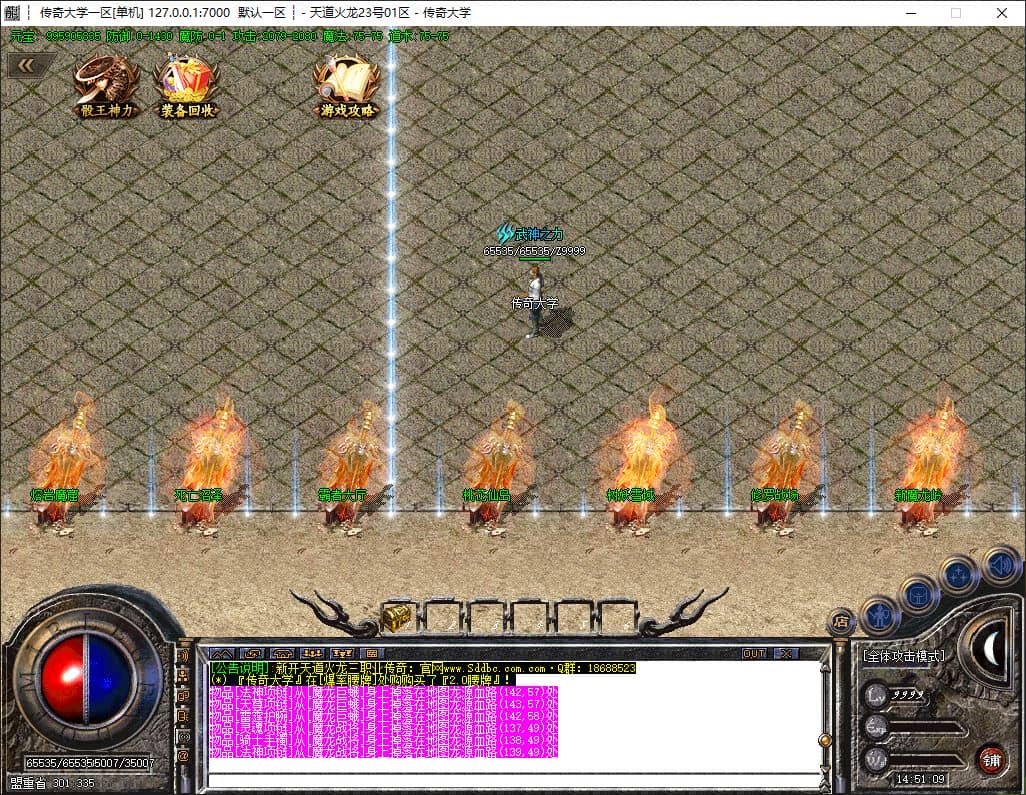Screen dimensions: 1026x795
Task: Click sixth chat toolbar list icon
Action: click(372, 653)
